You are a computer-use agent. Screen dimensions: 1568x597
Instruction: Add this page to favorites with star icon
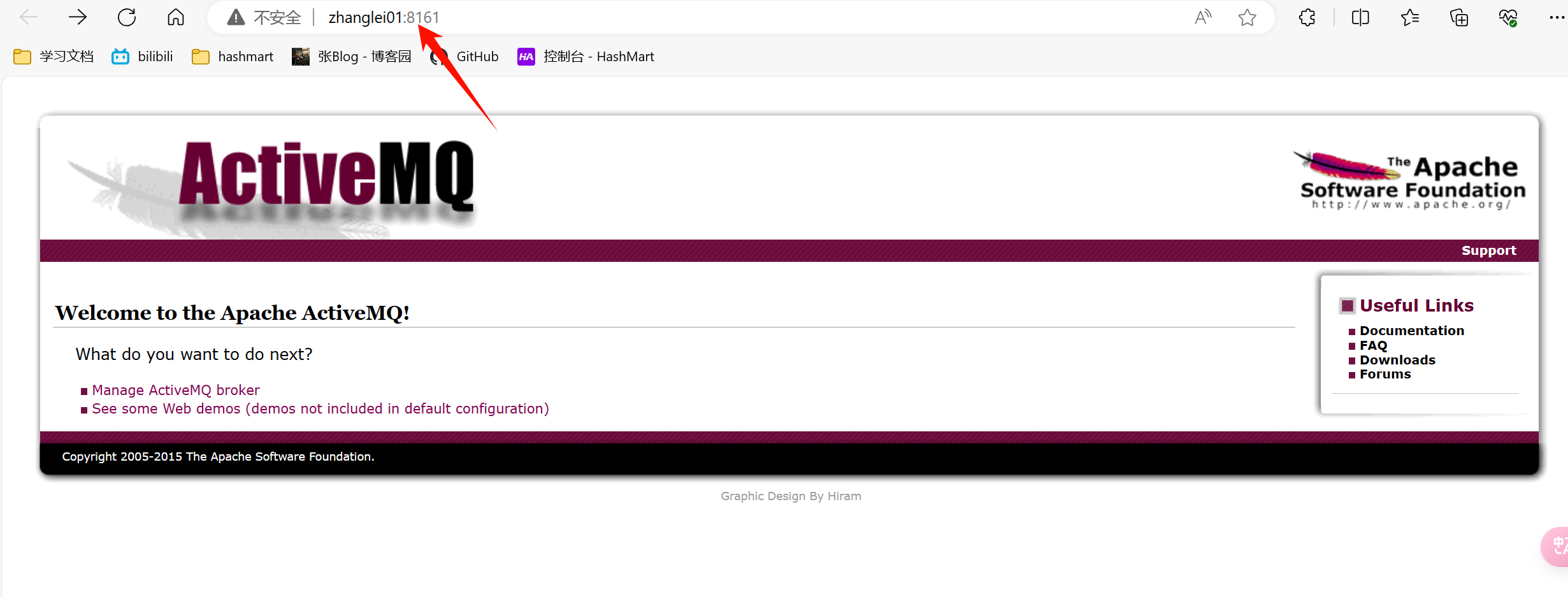[1248, 17]
